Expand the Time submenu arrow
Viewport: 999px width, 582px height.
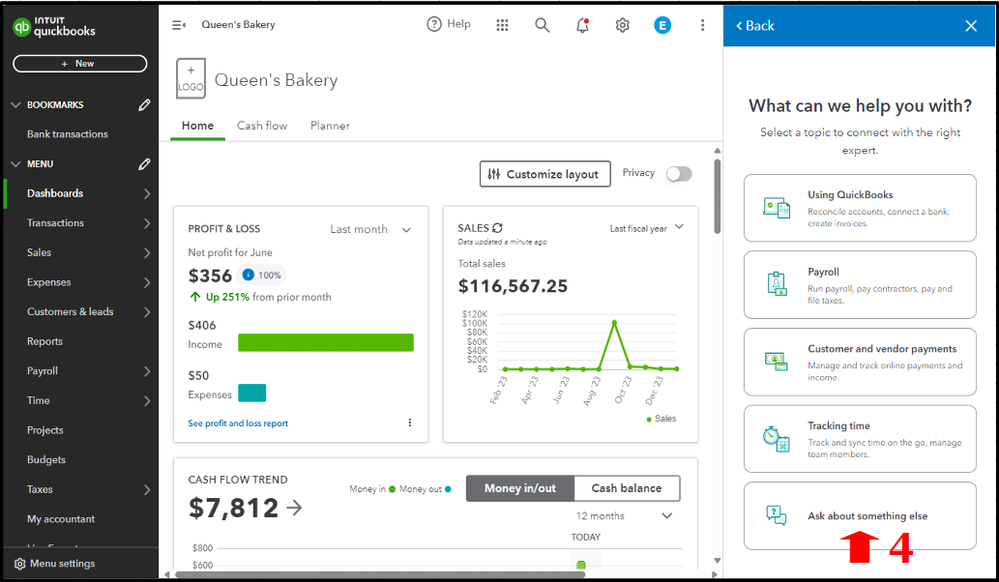147,400
